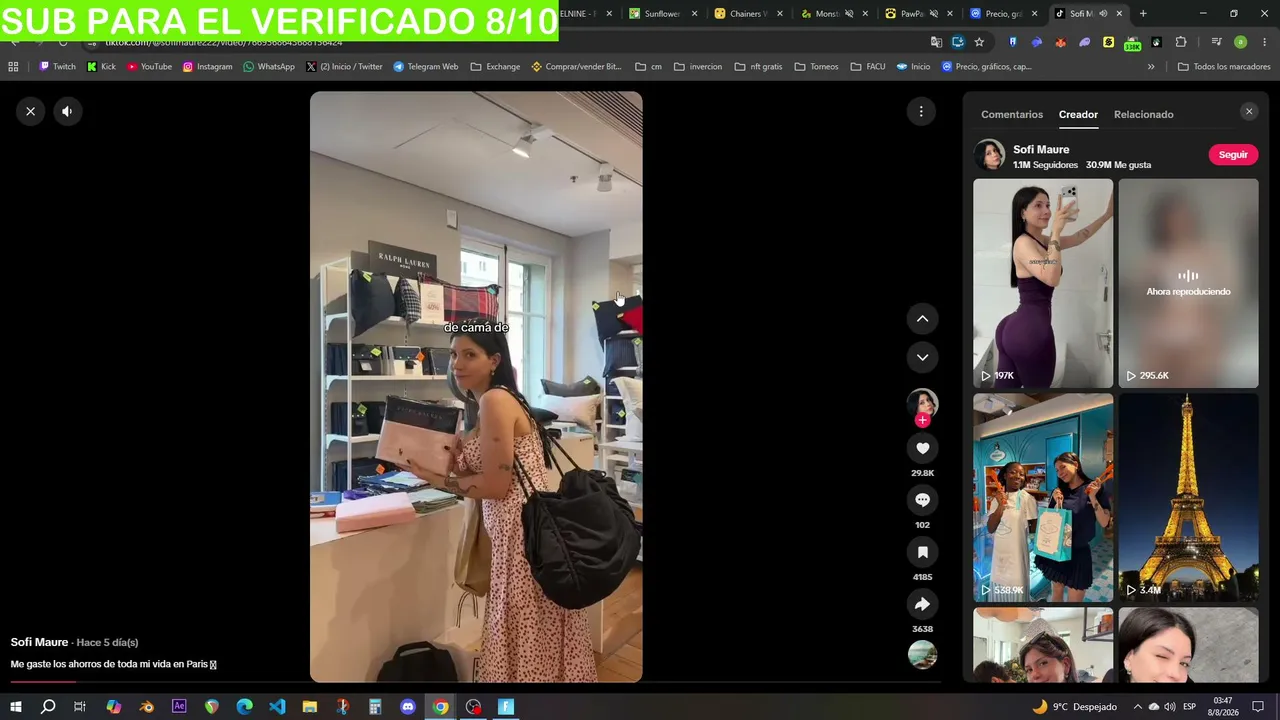
Task: Open a new browser tab
Action: [x=1143, y=14]
